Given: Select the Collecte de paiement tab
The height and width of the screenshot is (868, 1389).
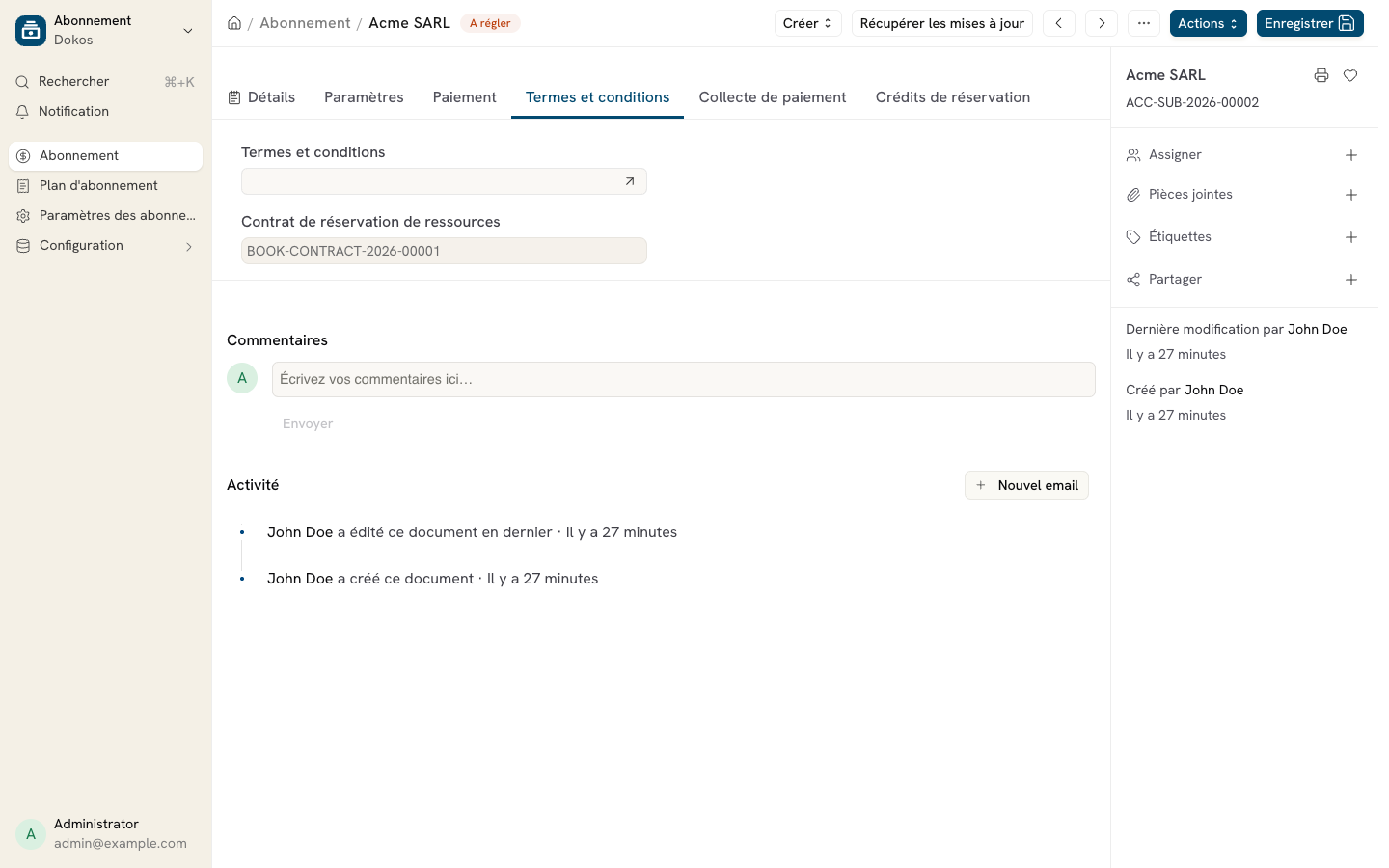Looking at the screenshot, I should pos(773,97).
